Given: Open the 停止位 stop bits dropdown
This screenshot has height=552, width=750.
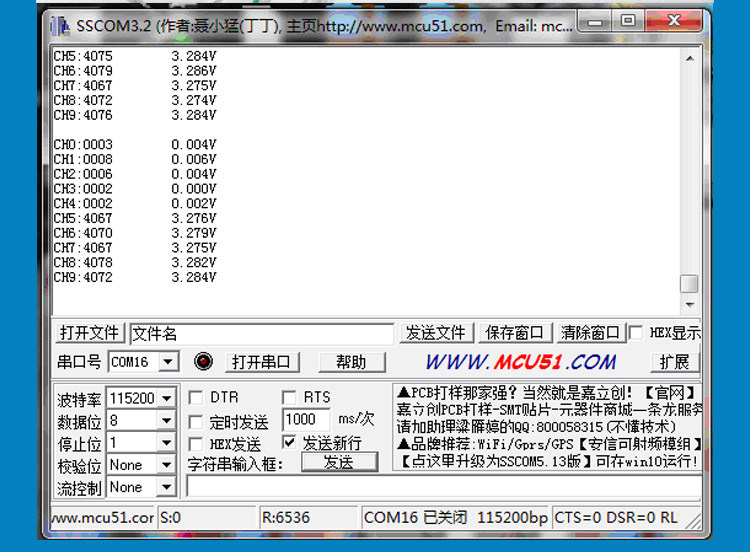Looking at the screenshot, I should (166, 443).
